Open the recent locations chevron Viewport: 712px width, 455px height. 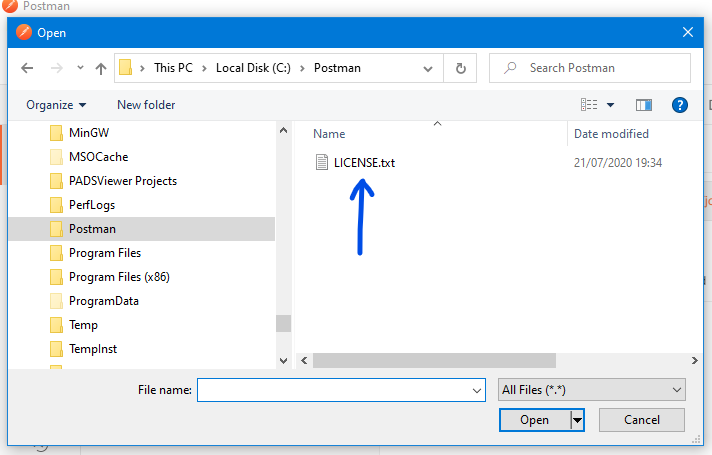pos(80,68)
